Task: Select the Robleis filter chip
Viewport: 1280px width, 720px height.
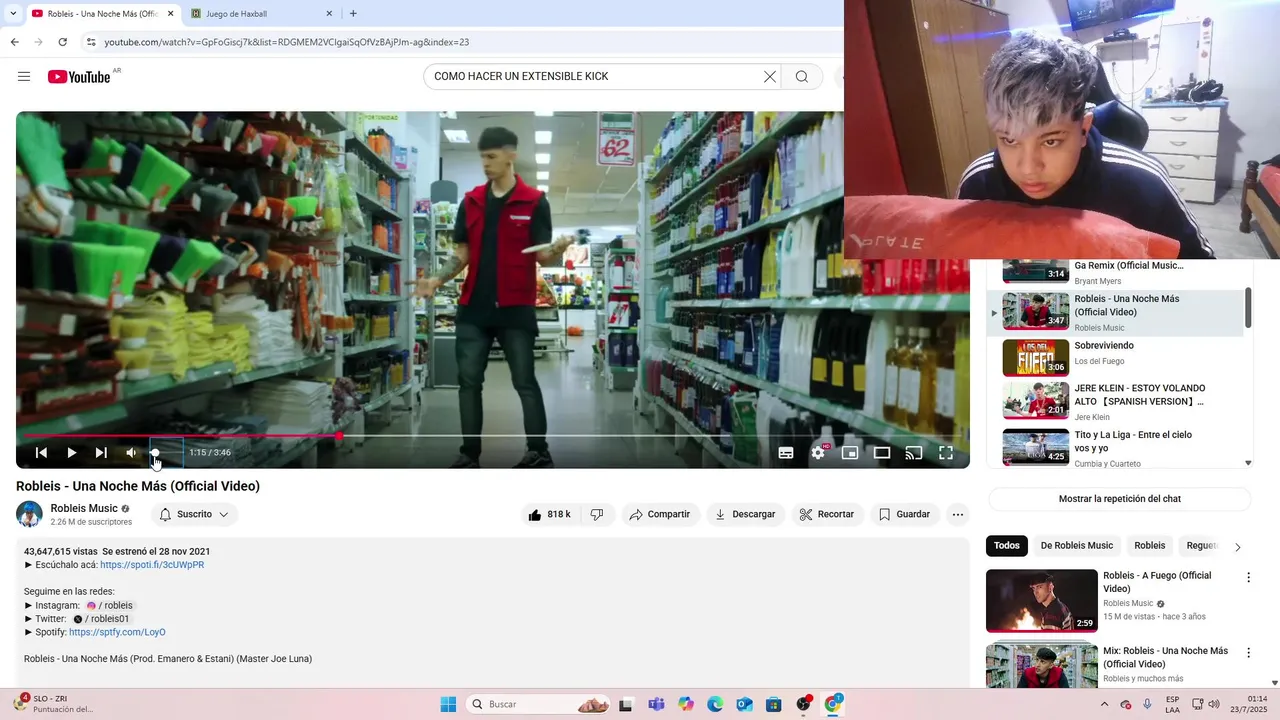Action: (x=1149, y=546)
